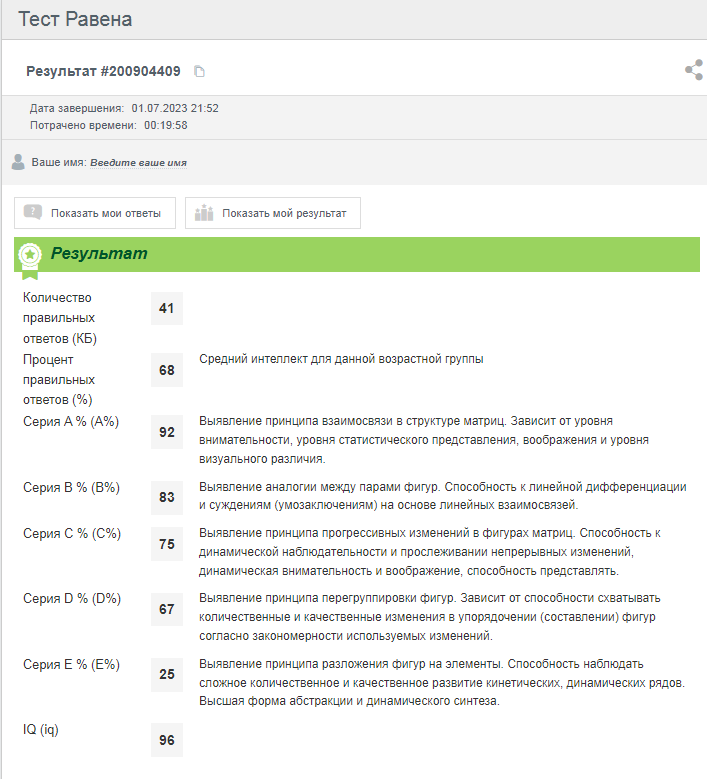Image resolution: width=707 pixels, height=779 pixels.
Task: Click "Введите ваше имя" name field
Action: (138, 162)
